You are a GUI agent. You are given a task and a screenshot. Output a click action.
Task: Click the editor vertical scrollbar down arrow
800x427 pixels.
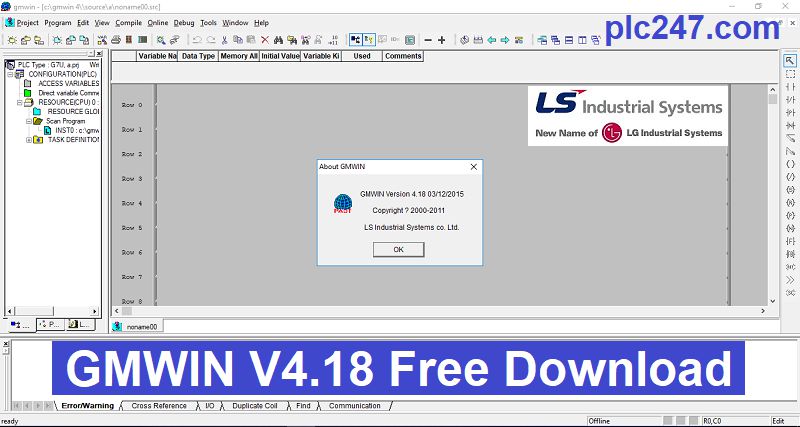[773, 301]
